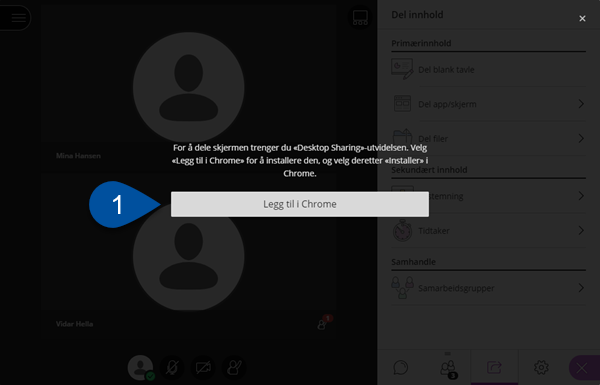
Task: Click the Vidar Hella name label
Action: 75,324
